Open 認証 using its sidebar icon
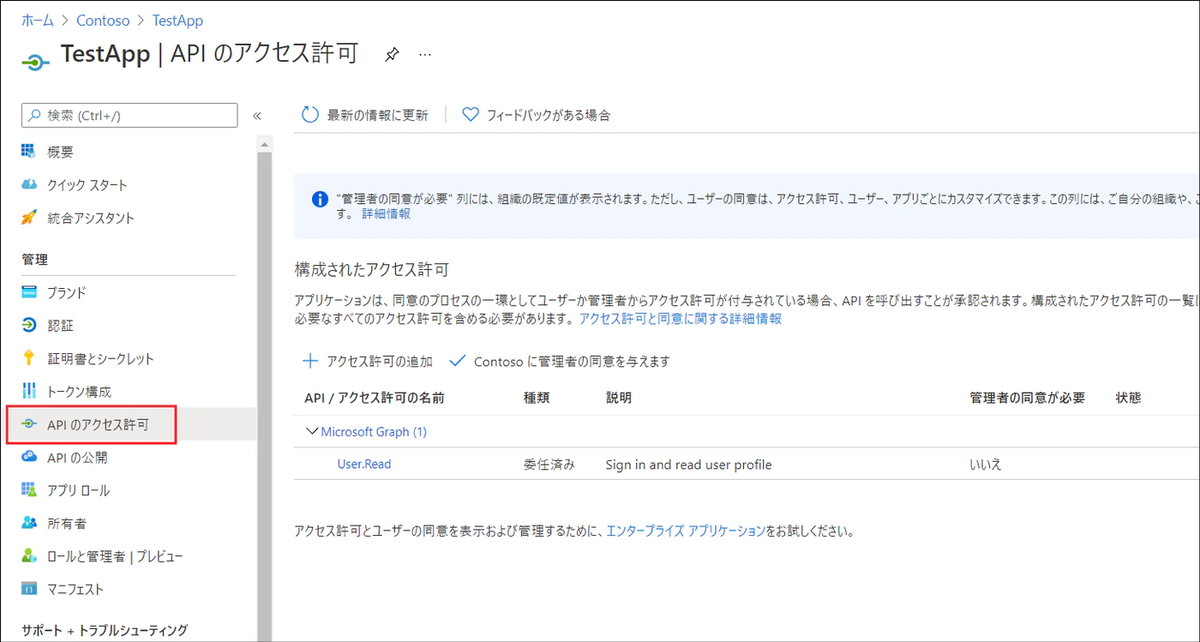The image size is (1200, 642). [28, 322]
